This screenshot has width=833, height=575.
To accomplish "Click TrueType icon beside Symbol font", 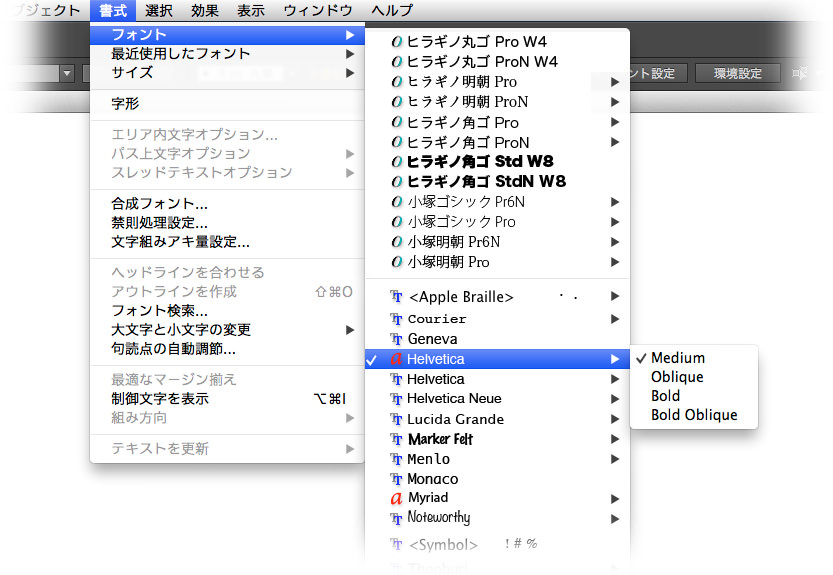I will click(396, 544).
